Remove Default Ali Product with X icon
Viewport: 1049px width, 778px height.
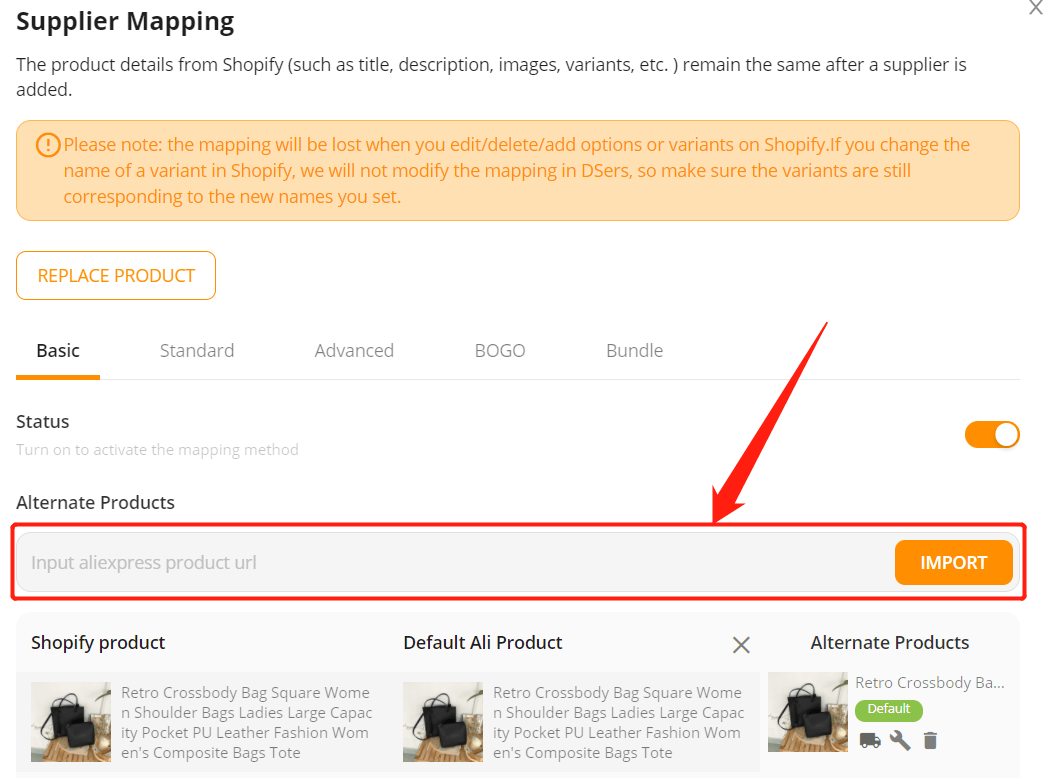coord(741,645)
